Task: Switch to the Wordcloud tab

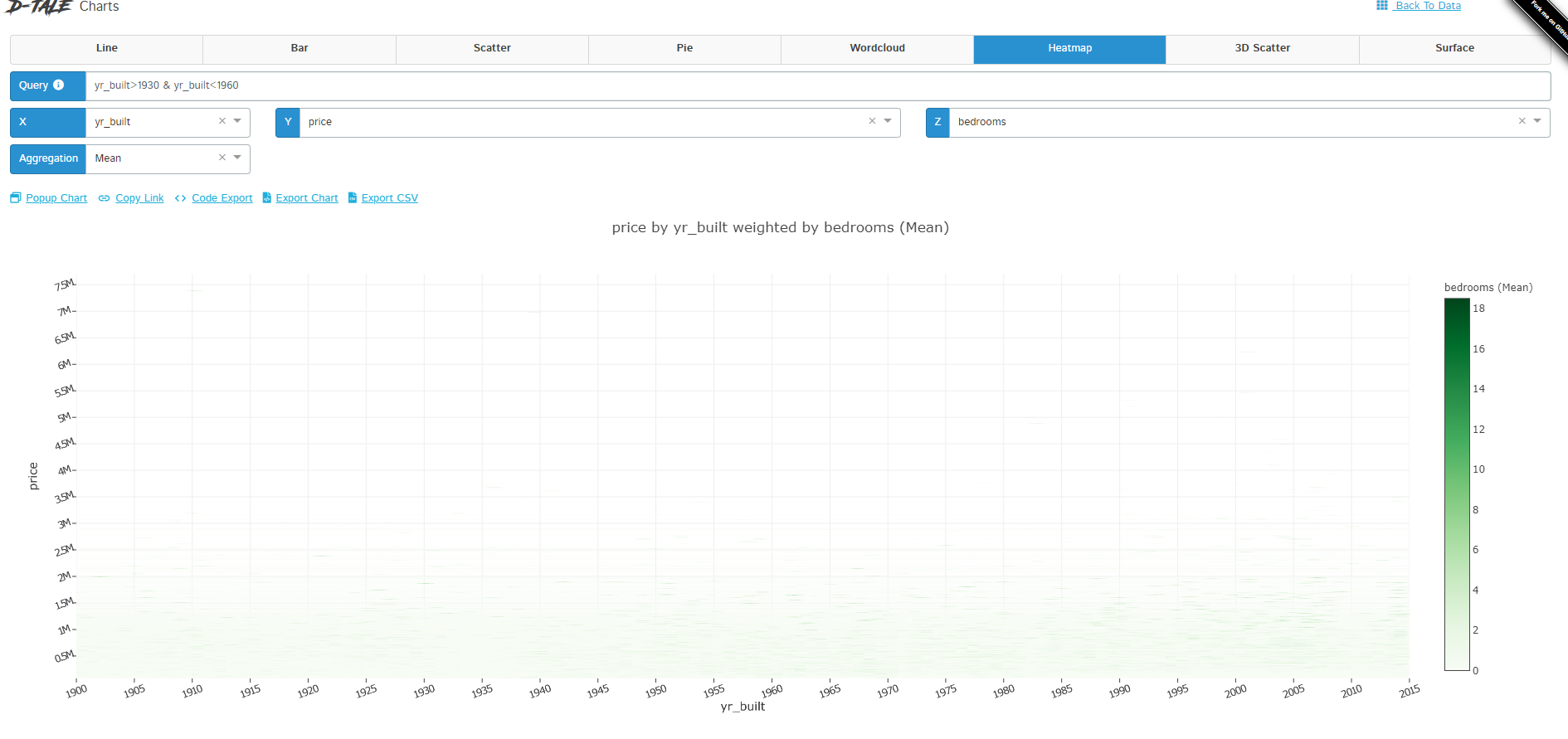Action: [877, 49]
